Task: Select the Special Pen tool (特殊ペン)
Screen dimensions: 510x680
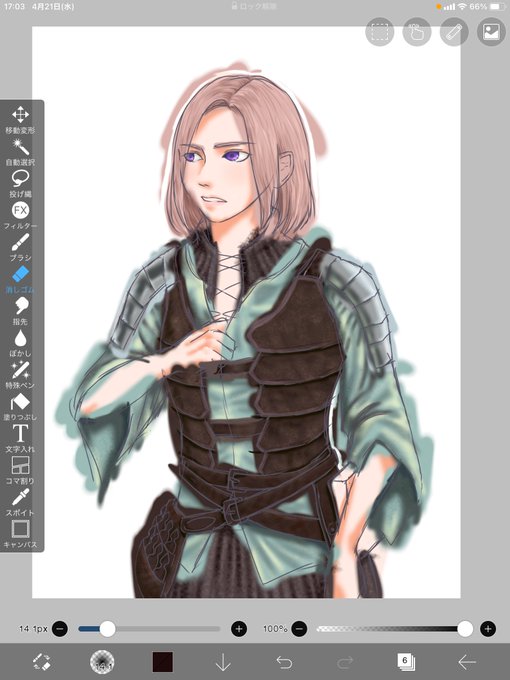Action: coord(20,374)
